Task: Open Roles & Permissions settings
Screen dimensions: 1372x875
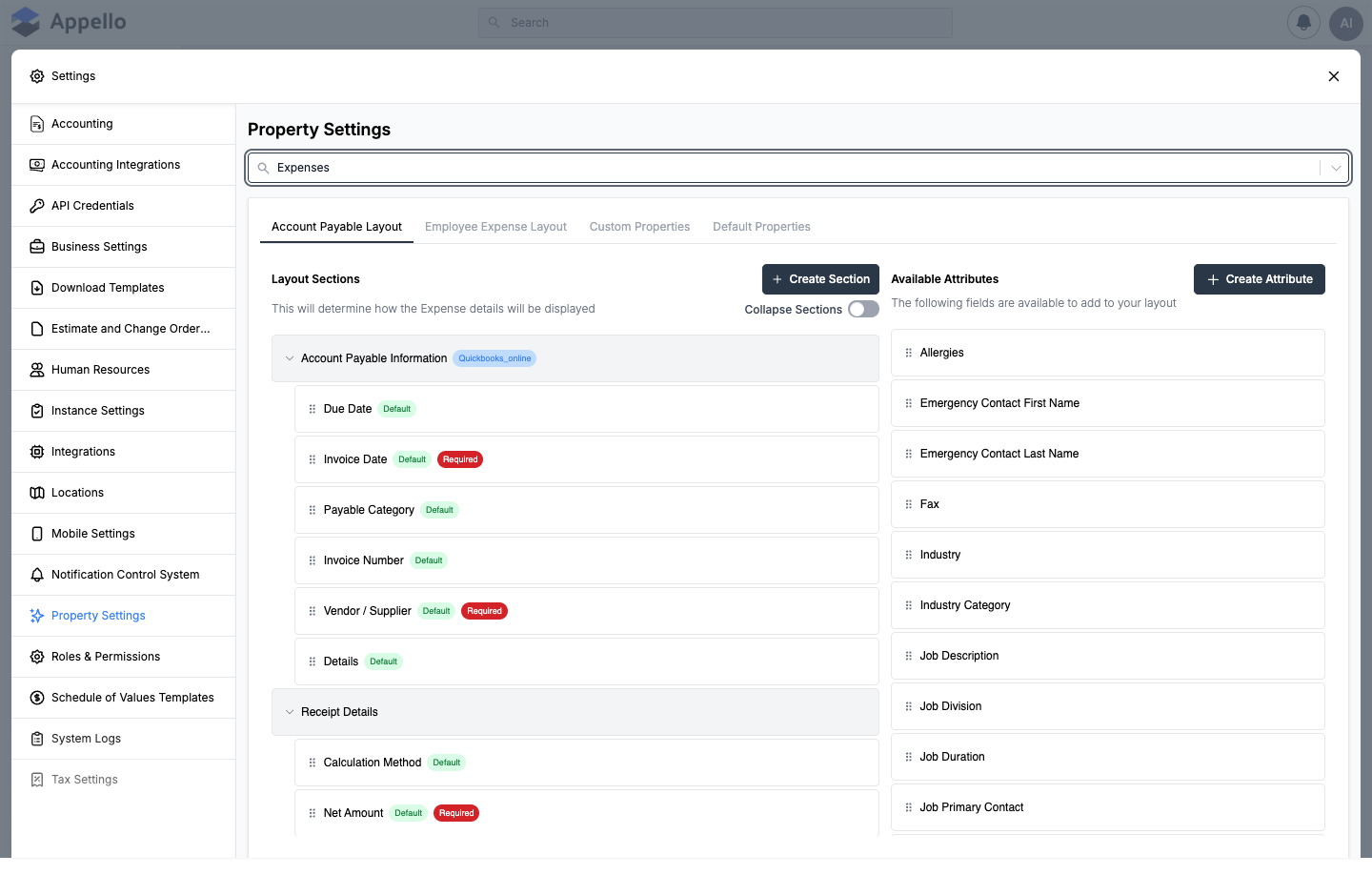Action: click(x=124, y=657)
